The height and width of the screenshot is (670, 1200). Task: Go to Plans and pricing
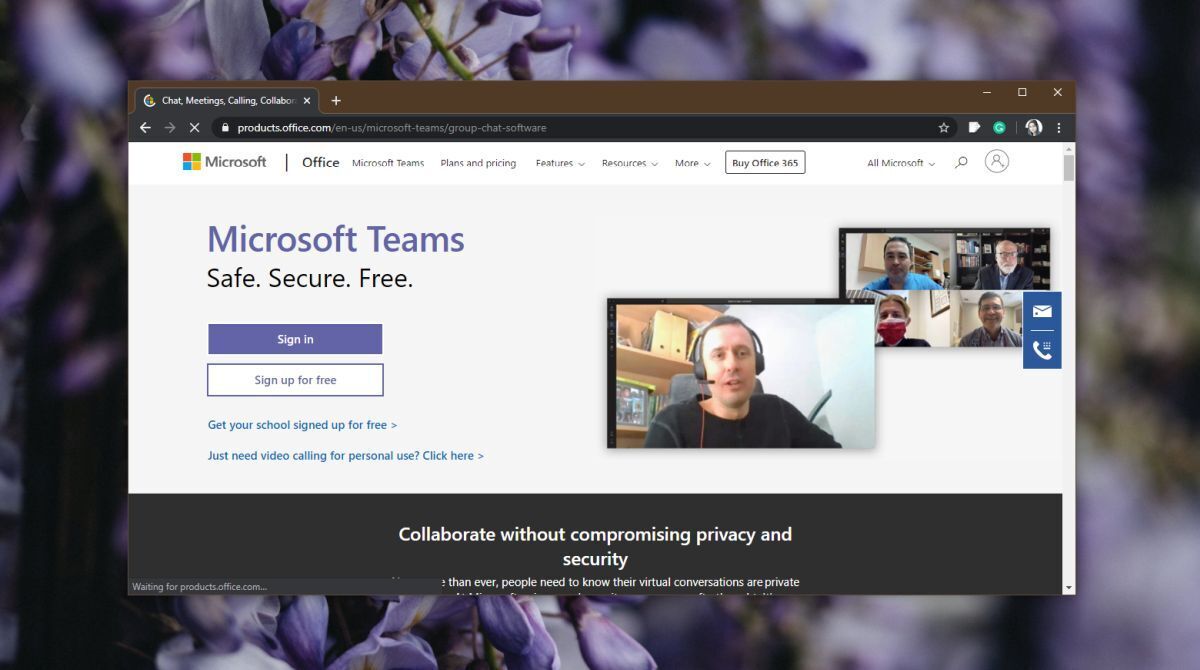478,163
